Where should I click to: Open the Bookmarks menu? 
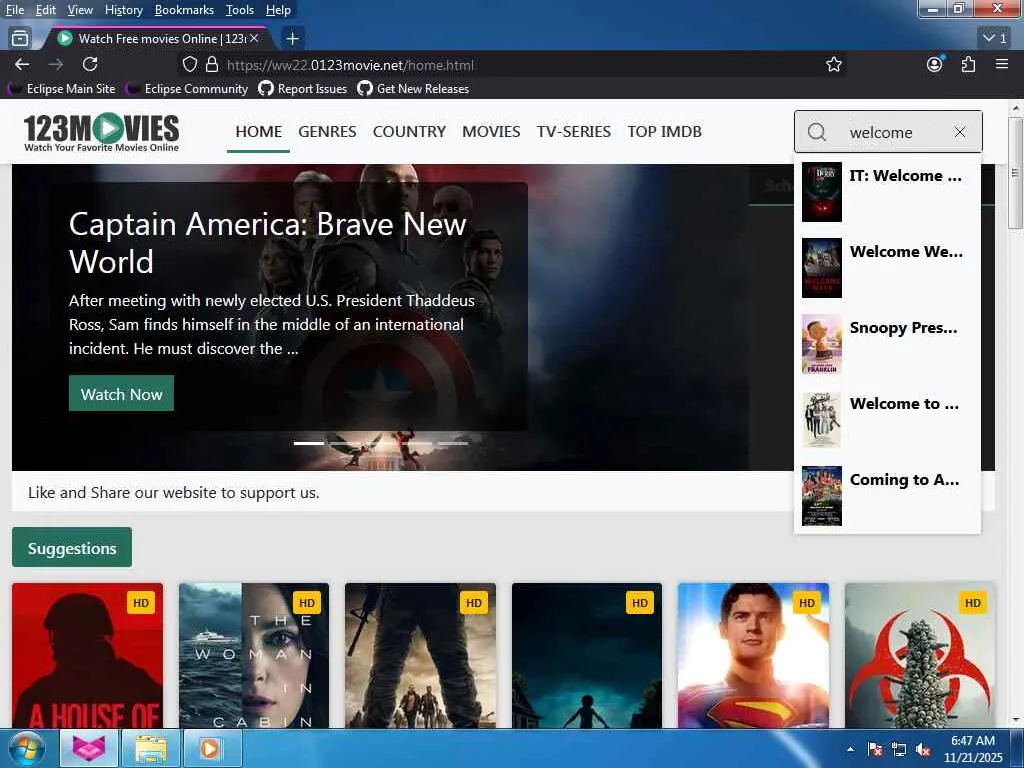click(x=184, y=10)
